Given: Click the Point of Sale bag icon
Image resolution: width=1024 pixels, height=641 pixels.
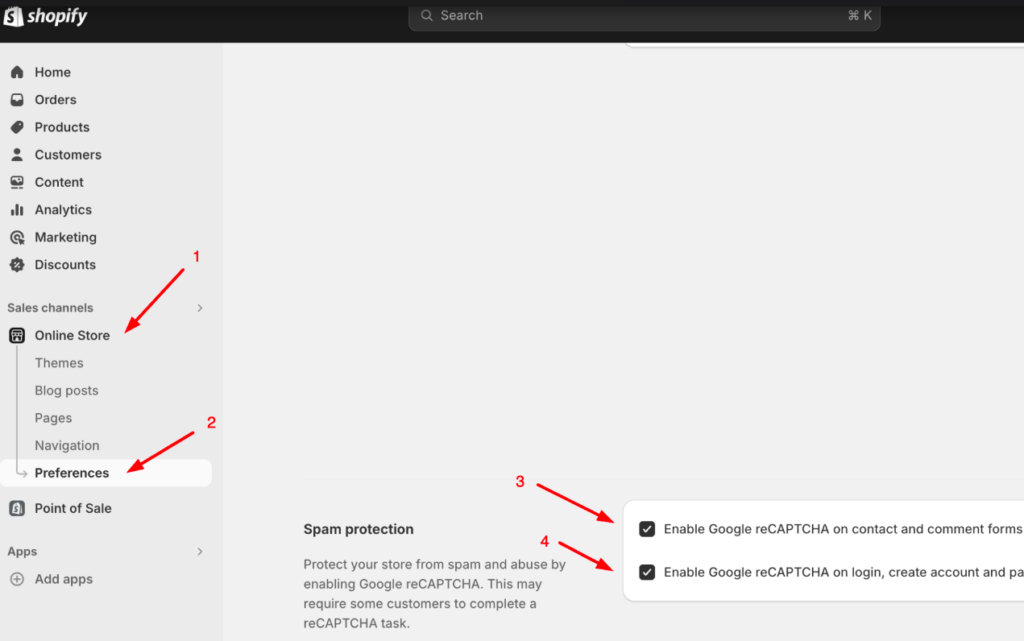Looking at the screenshot, I should pyautogui.click(x=17, y=508).
